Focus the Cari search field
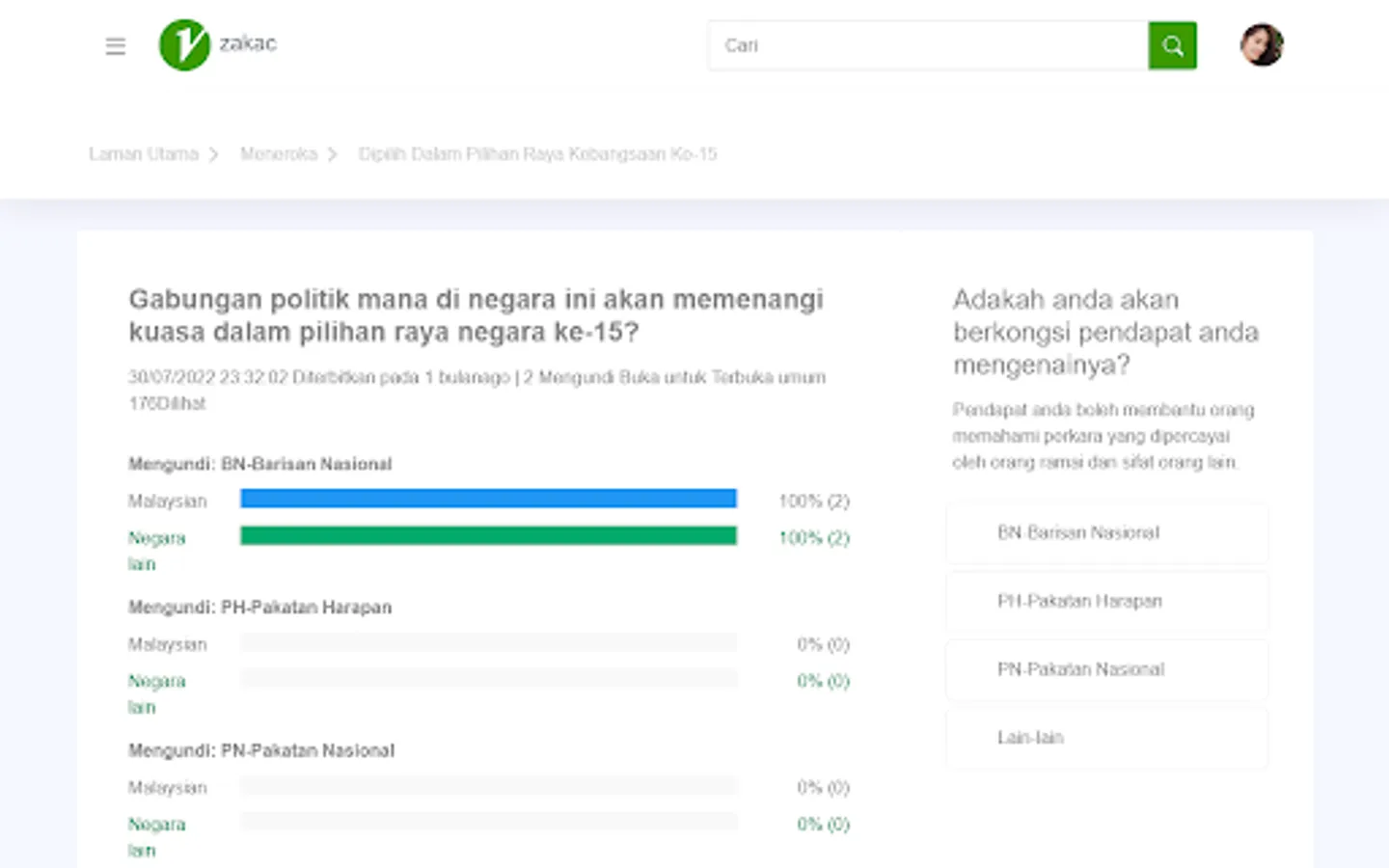The width and height of the screenshot is (1389, 868). click(x=928, y=45)
